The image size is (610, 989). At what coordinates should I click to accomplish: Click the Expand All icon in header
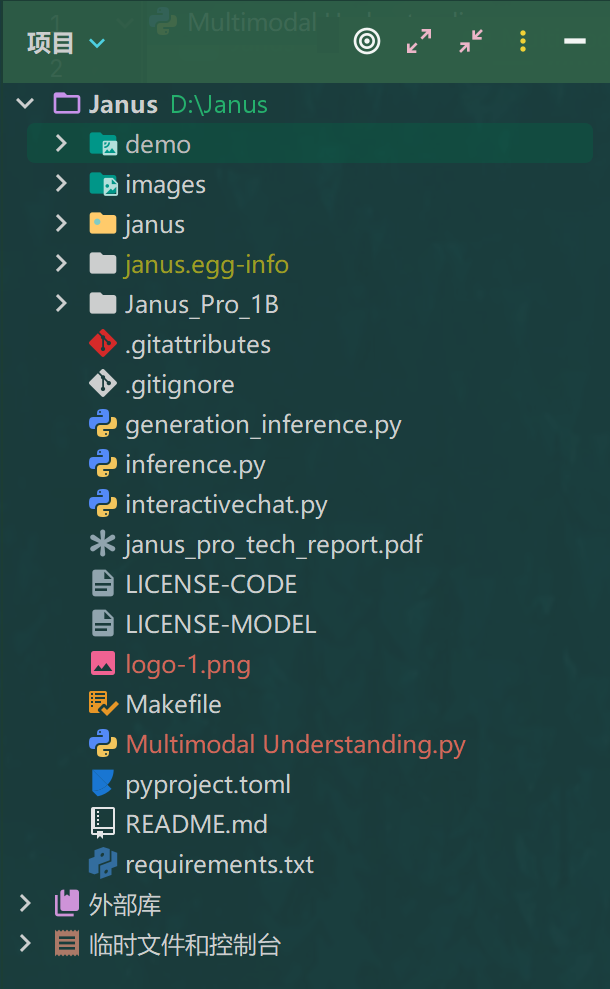point(419,42)
